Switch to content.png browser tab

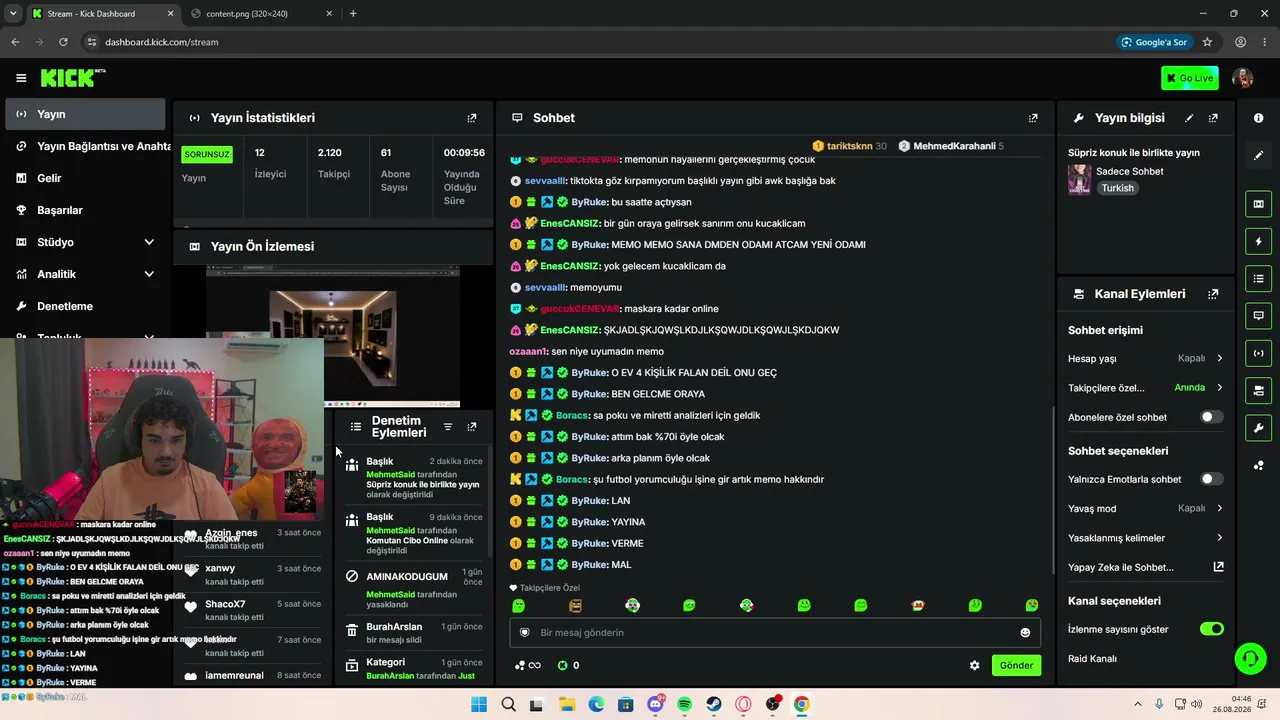coord(260,14)
